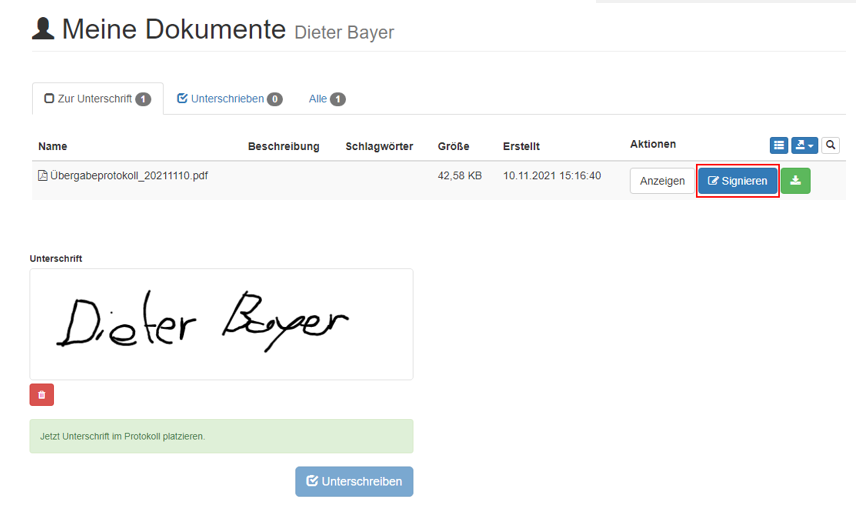This screenshot has height=506, width=861.
Task: Sort by Name column header
Action: [x=52, y=146]
